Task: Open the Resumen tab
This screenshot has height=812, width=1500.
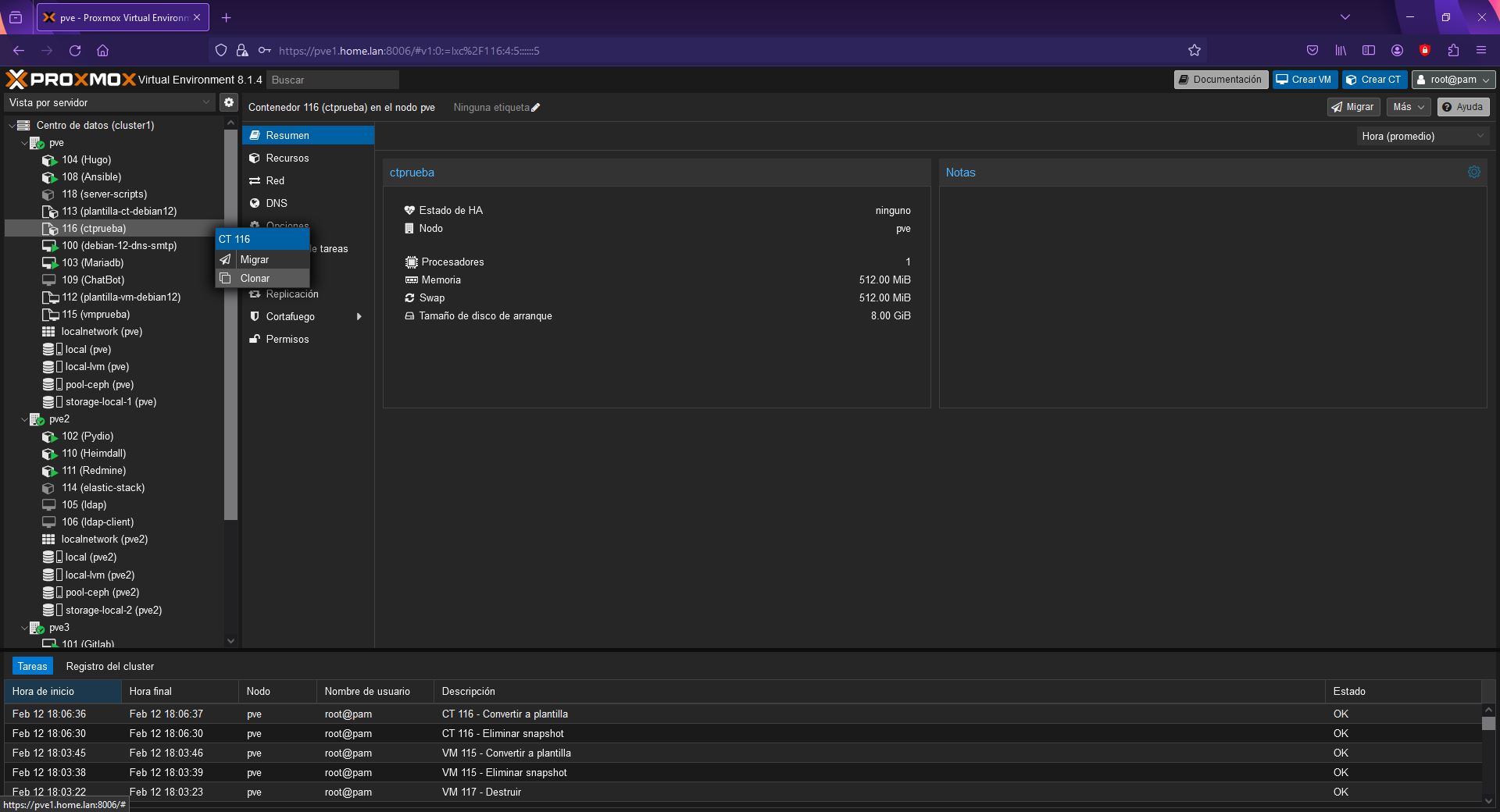Action: 308,135
